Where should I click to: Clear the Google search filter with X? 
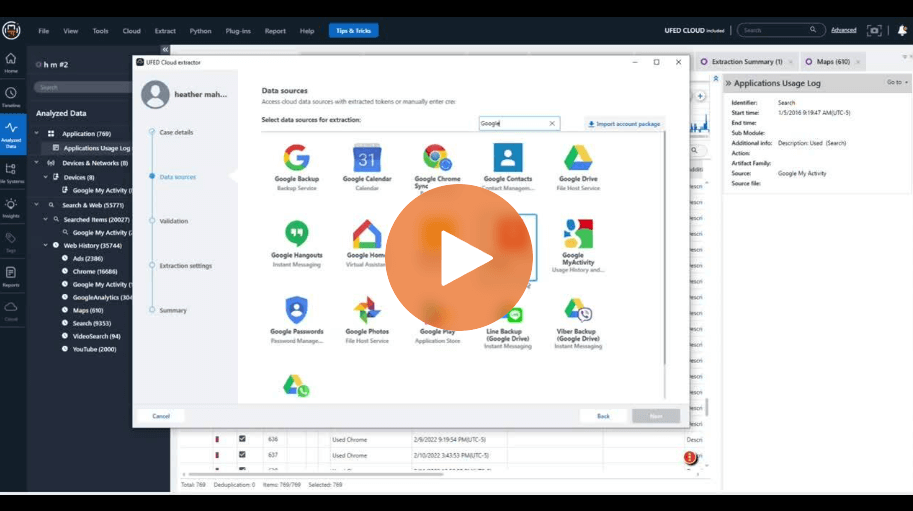click(552, 123)
